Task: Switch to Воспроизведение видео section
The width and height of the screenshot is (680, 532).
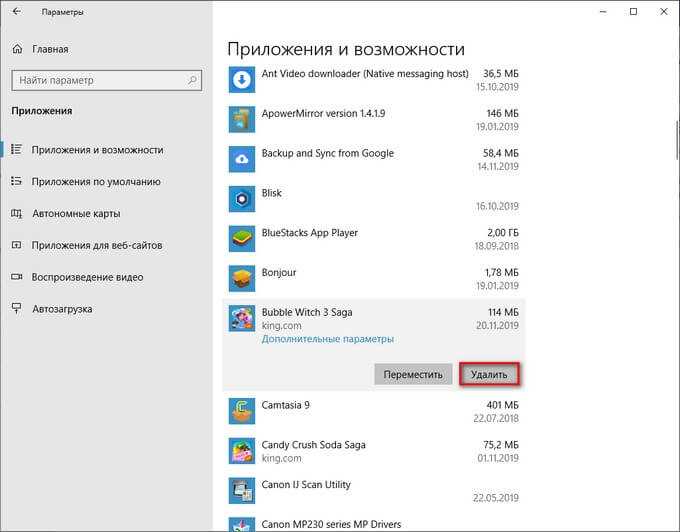Action: point(87,277)
